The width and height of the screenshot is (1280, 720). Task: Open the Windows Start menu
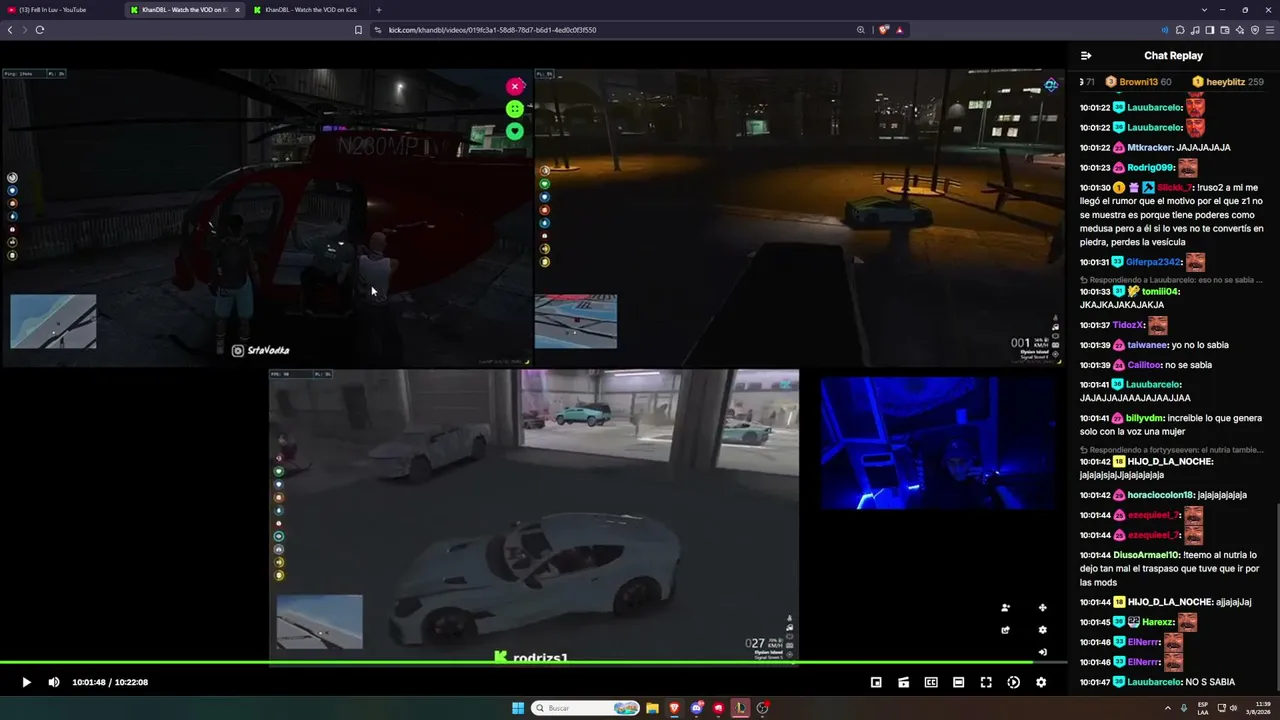pyautogui.click(x=518, y=708)
